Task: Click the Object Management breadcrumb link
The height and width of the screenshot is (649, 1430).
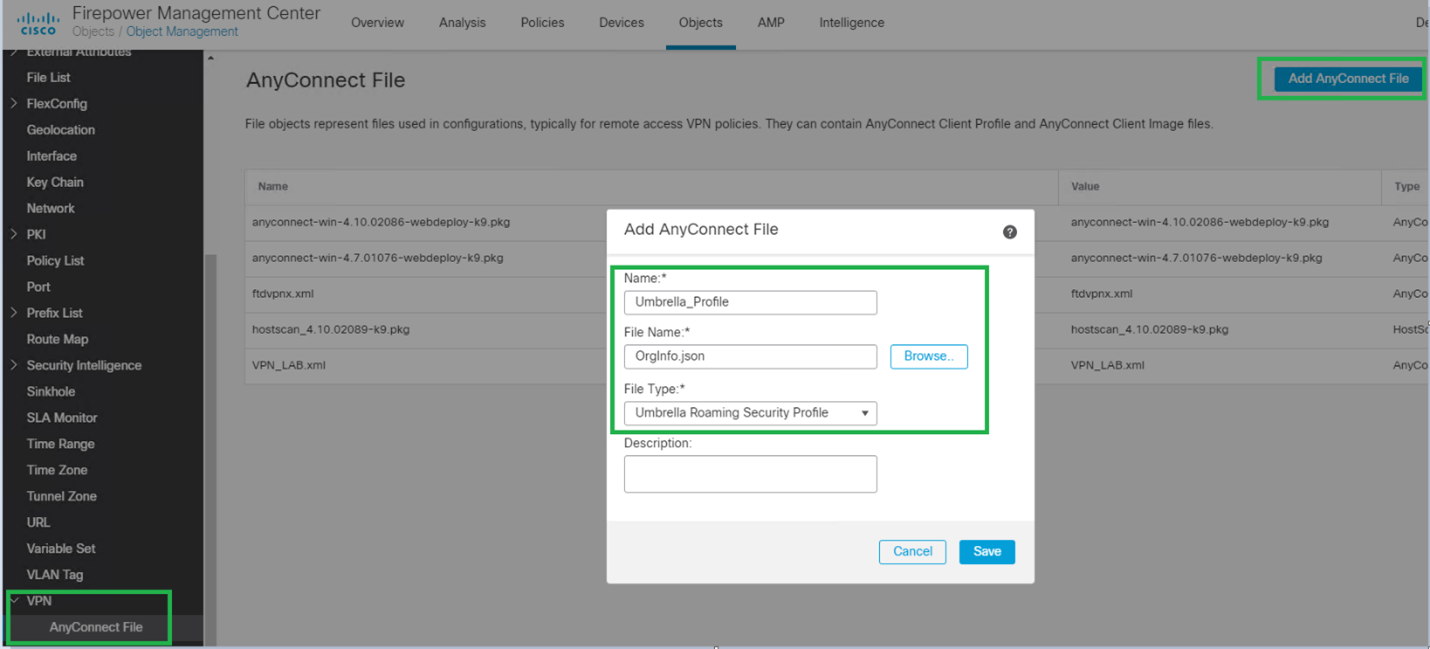Action: pyautogui.click(x=182, y=32)
